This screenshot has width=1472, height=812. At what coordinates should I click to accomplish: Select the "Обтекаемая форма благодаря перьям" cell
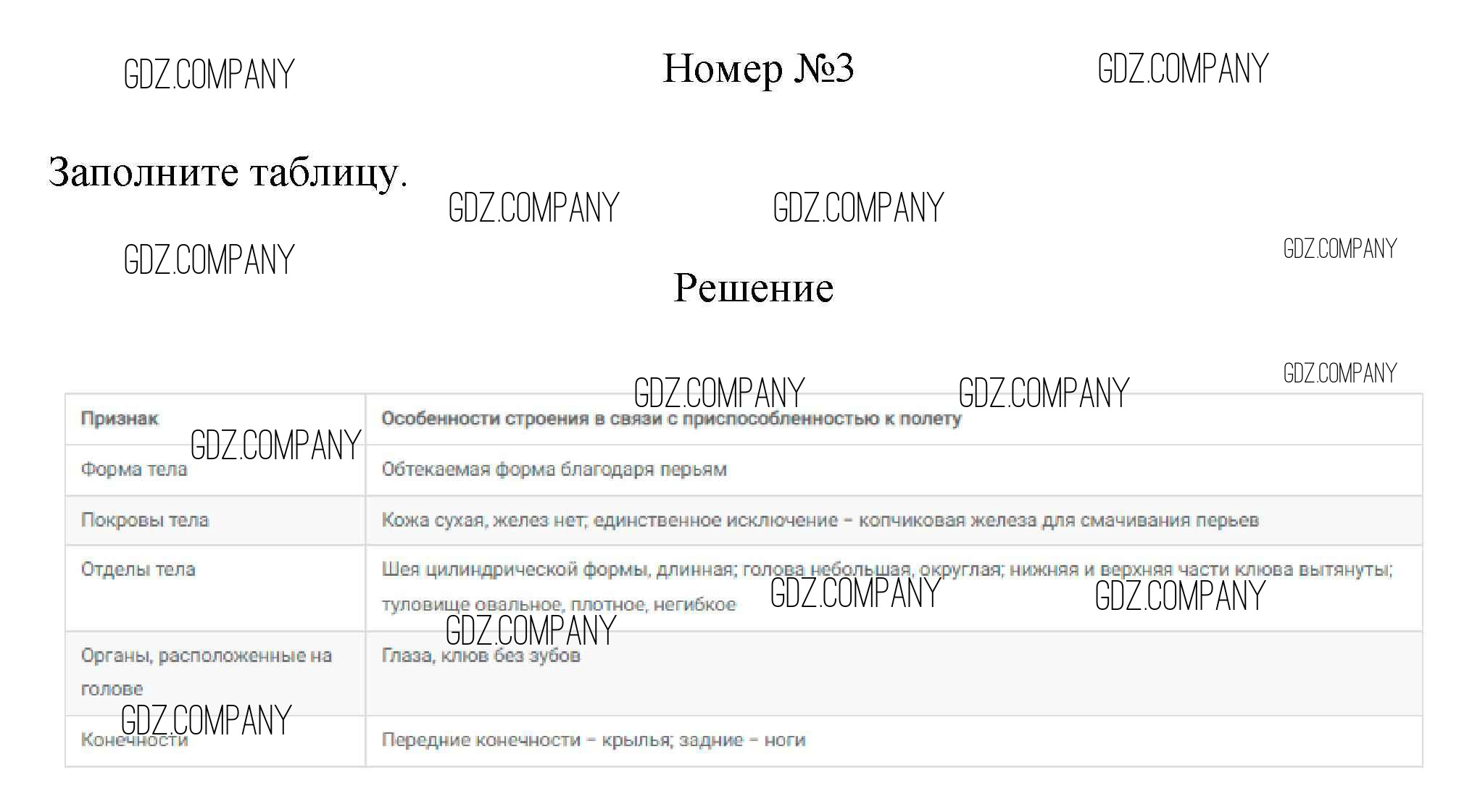[x=554, y=469]
